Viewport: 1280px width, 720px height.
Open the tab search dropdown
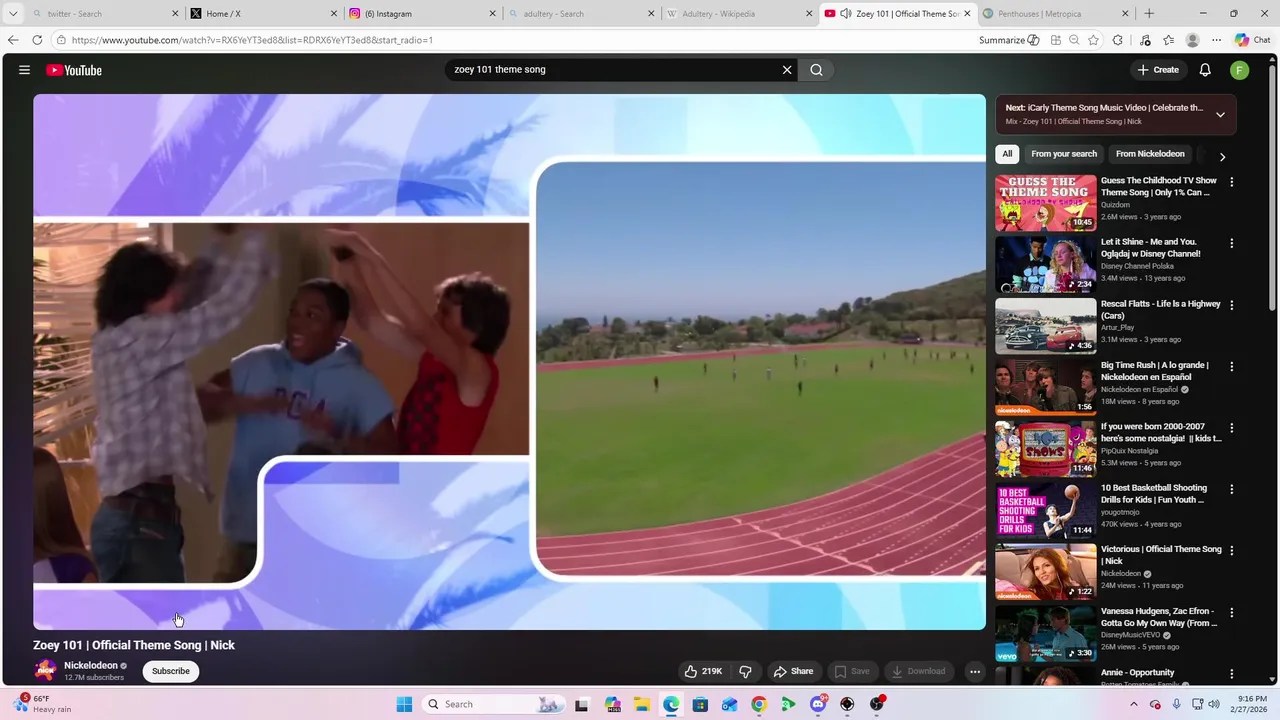point(12,13)
